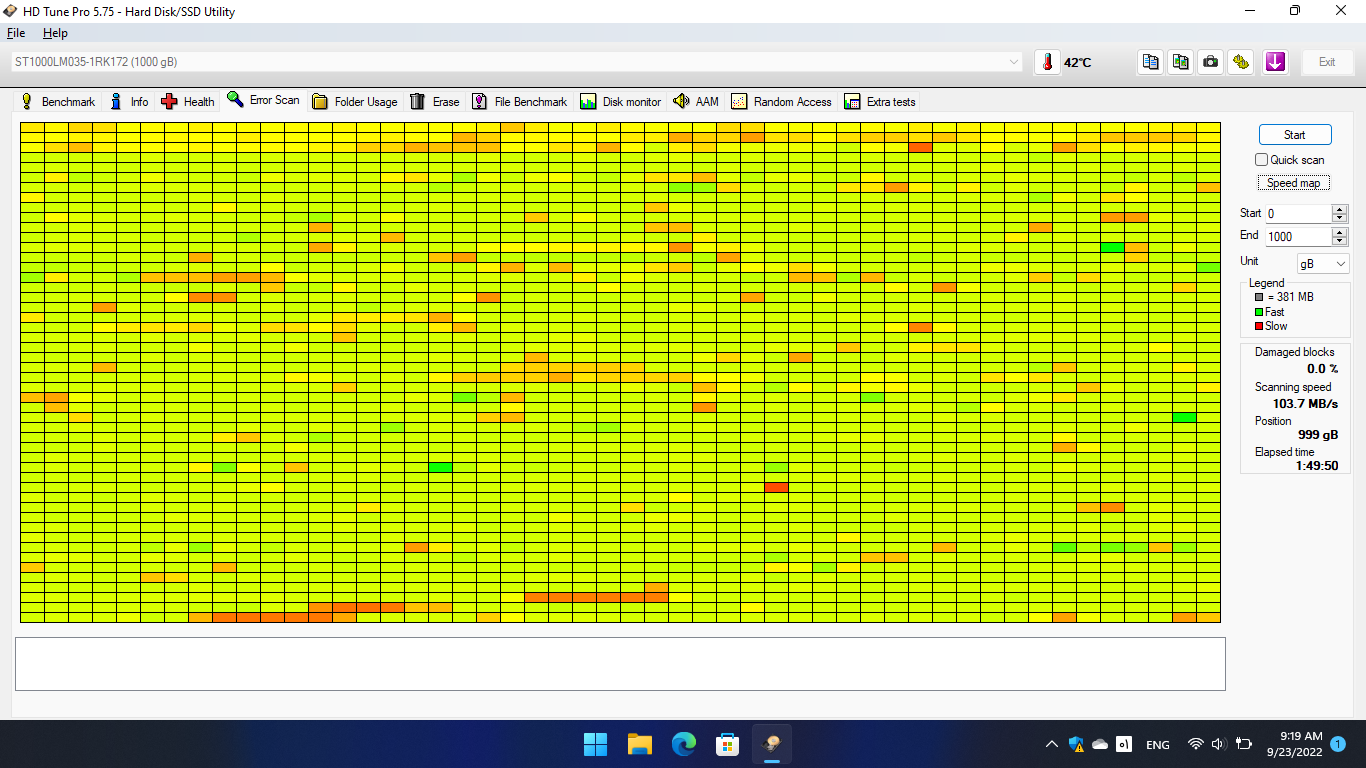This screenshot has height=768, width=1366.
Task: Click the copy screenshot to clipboard icon
Action: click(x=1181, y=62)
